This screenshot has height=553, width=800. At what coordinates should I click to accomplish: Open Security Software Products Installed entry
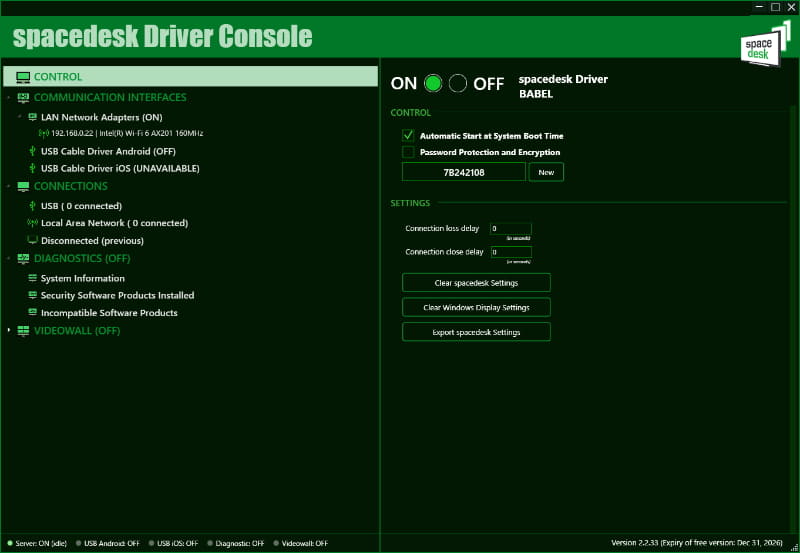pyautogui.click(x=117, y=295)
